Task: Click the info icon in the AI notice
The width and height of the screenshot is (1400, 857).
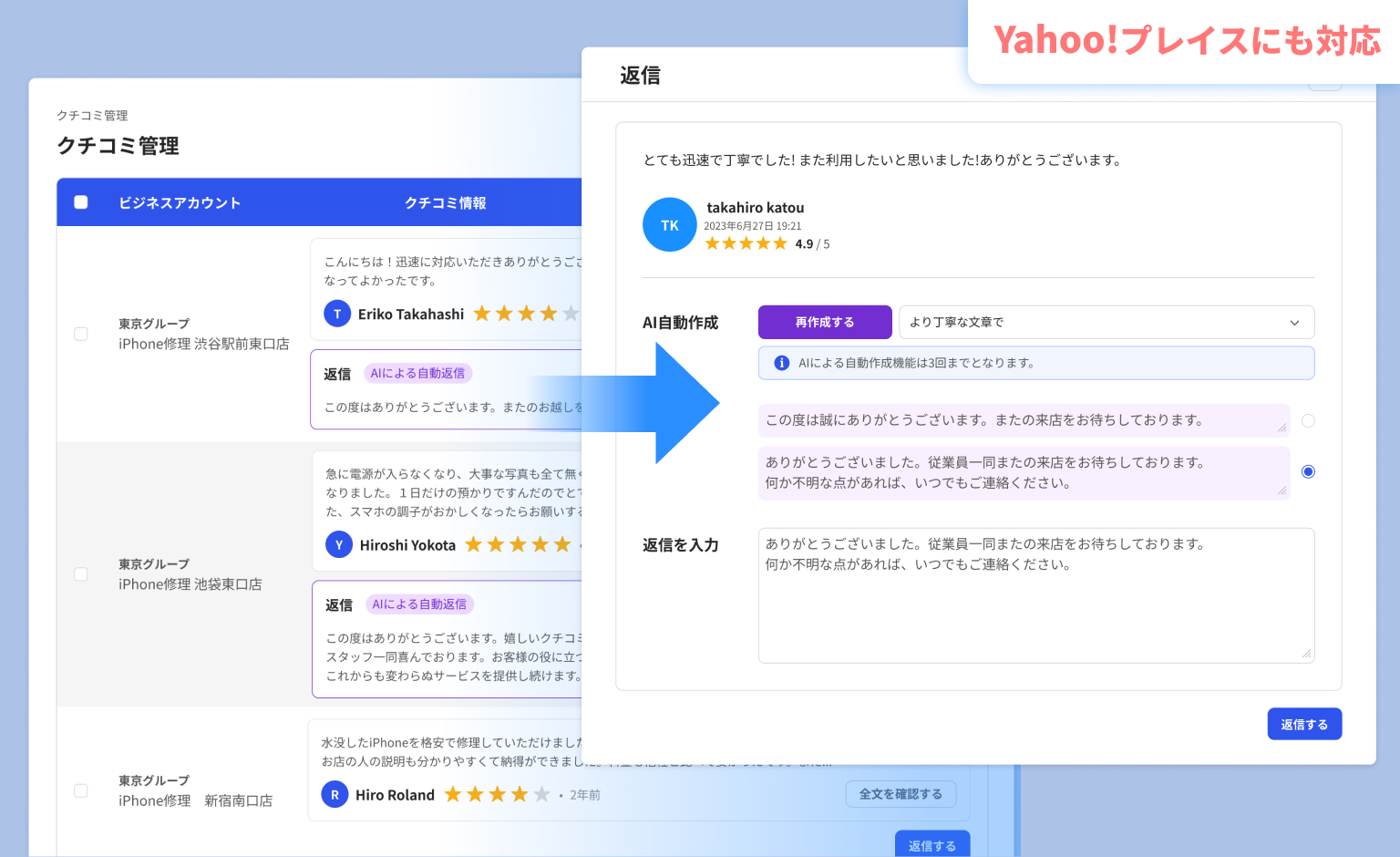Action: 781,363
